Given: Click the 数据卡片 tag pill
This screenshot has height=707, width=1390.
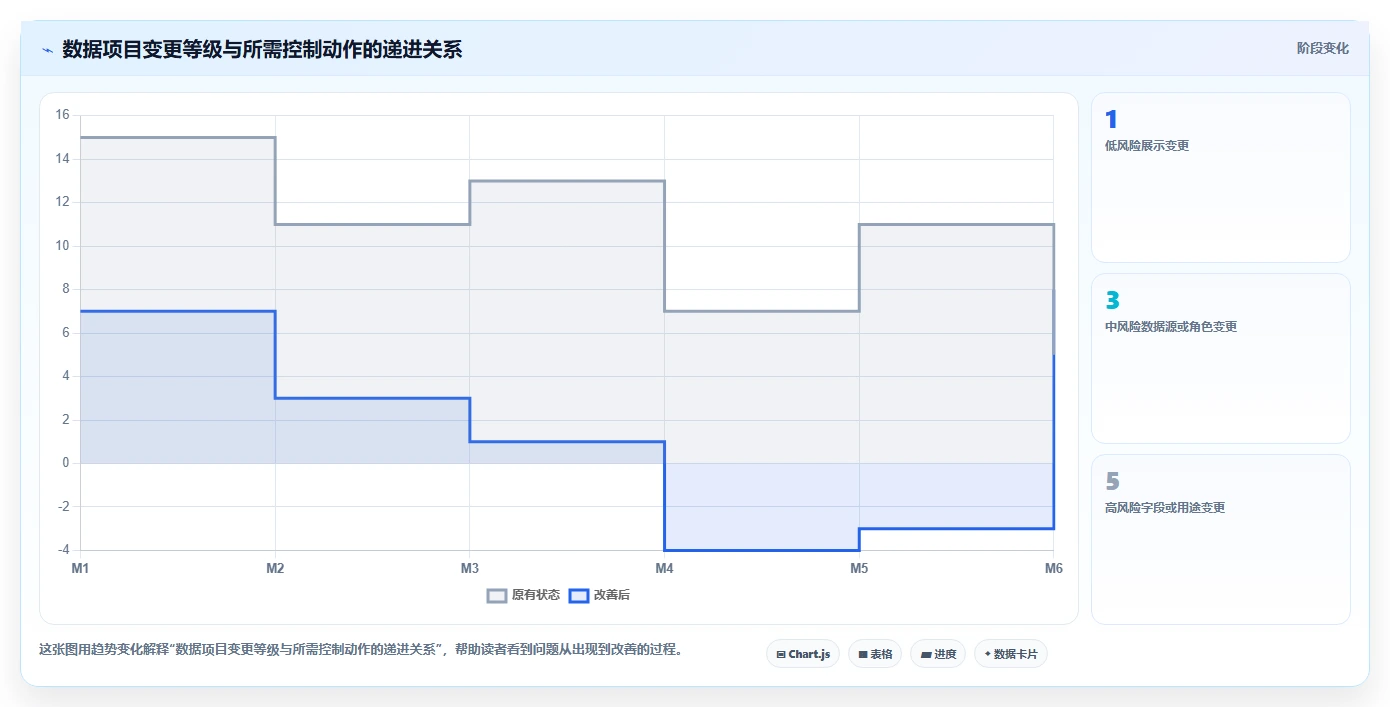Looking at the screenshot, I should 1011,654.
